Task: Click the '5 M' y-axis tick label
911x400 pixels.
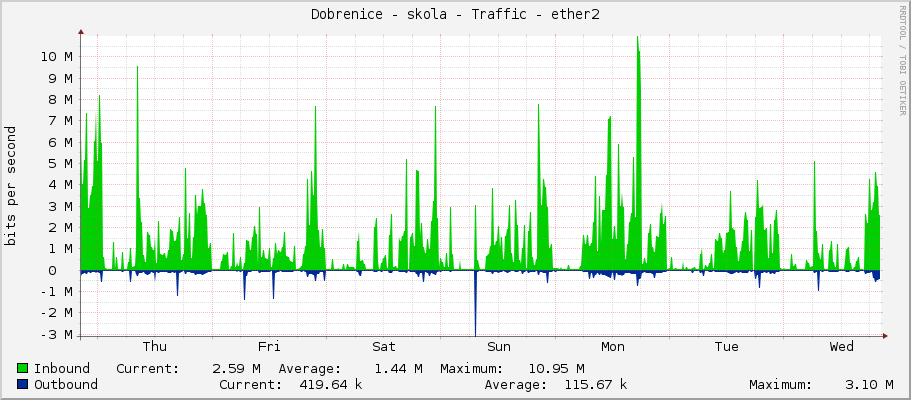Action: click(x=61, y=163)
